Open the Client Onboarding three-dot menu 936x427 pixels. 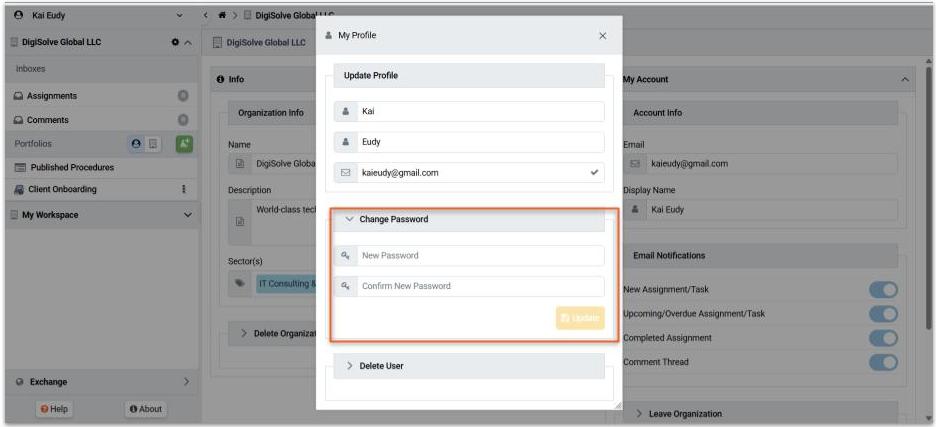click(183, 189)
